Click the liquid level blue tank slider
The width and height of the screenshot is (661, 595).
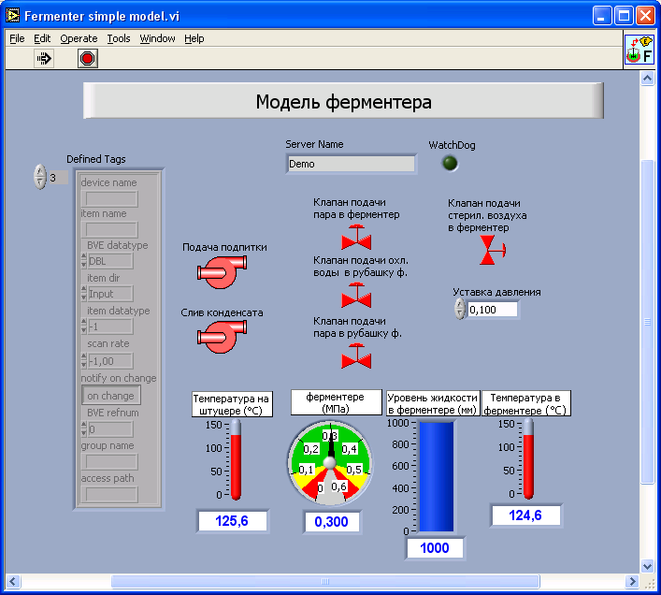pos(436,477)
